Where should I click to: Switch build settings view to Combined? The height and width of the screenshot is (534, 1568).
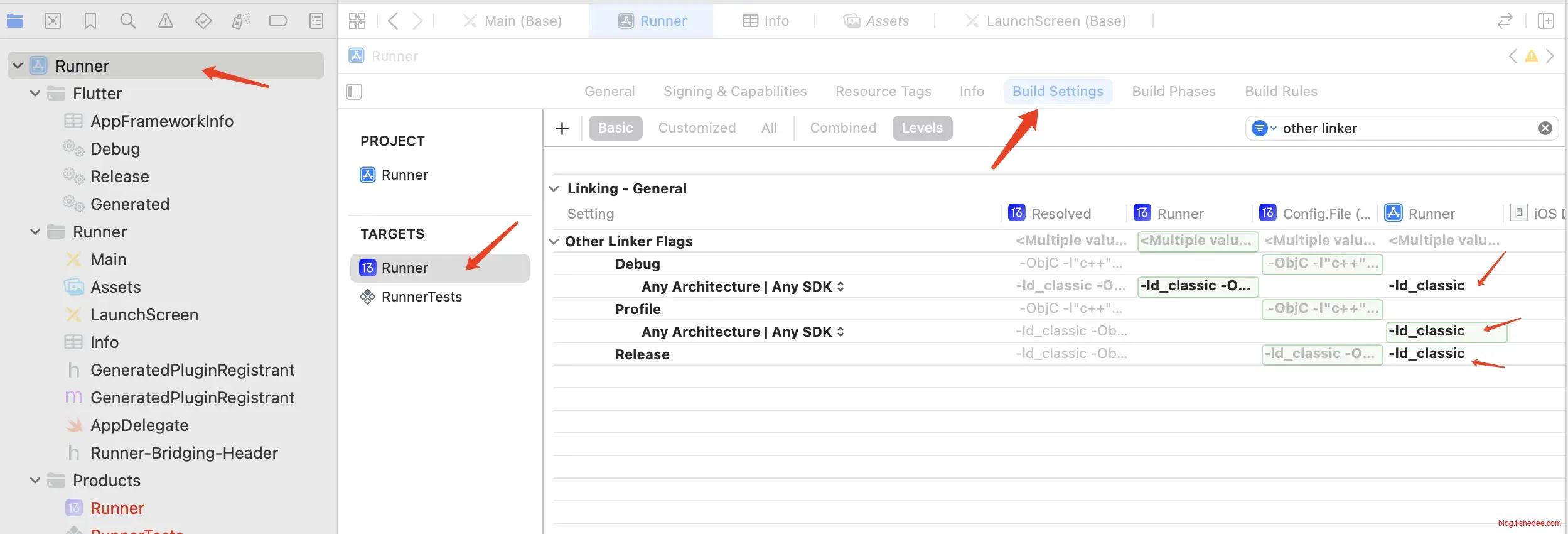tap(843, 128)
